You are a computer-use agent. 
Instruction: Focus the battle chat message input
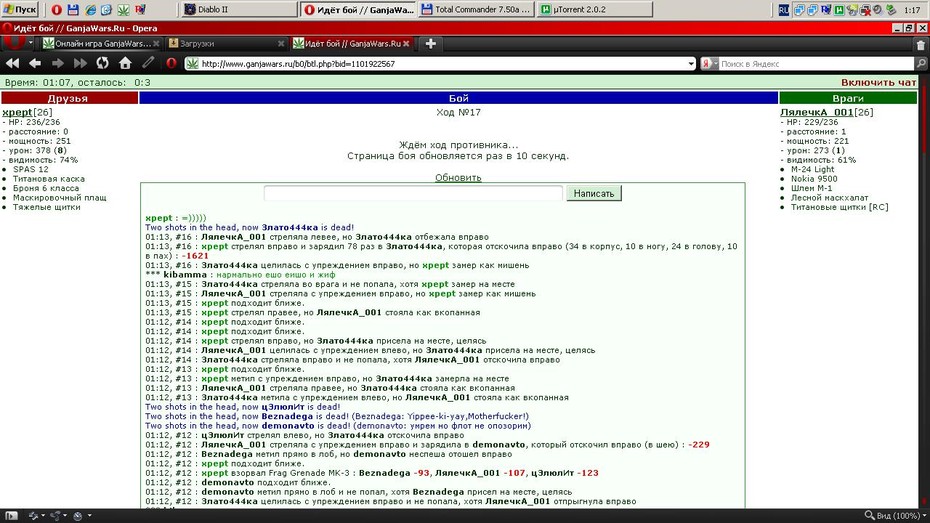[413, 193]
